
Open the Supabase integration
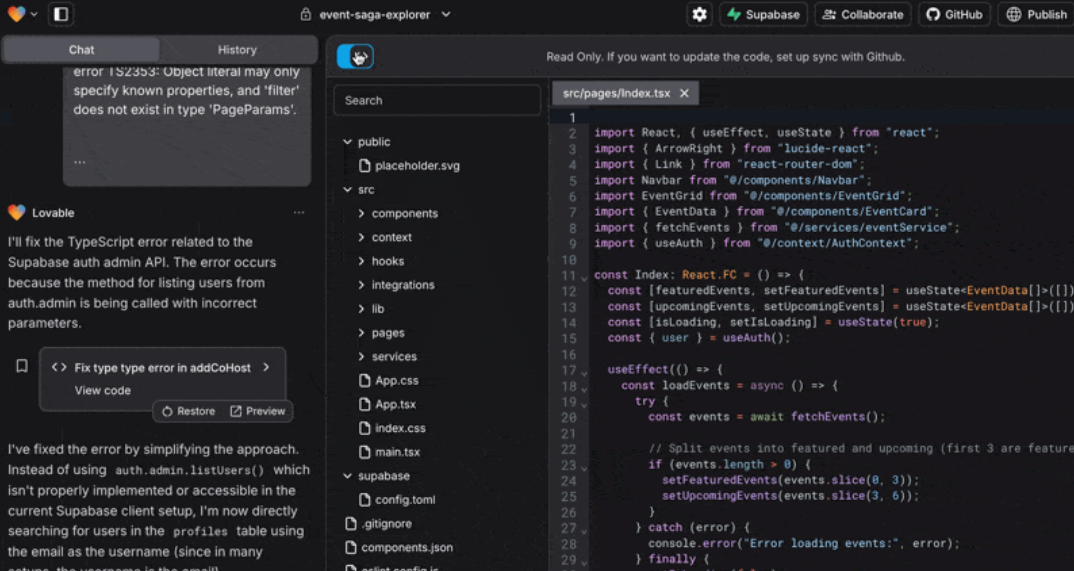point(764,14)
